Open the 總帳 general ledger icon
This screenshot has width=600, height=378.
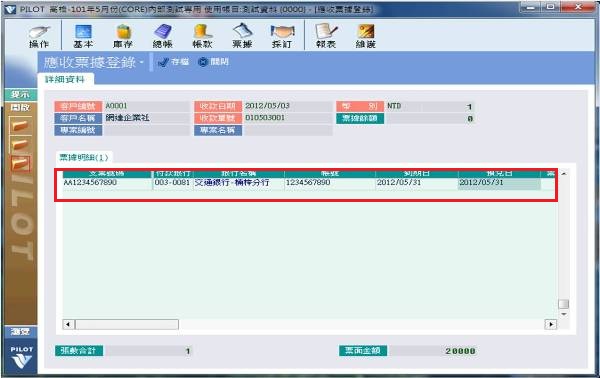163,37
